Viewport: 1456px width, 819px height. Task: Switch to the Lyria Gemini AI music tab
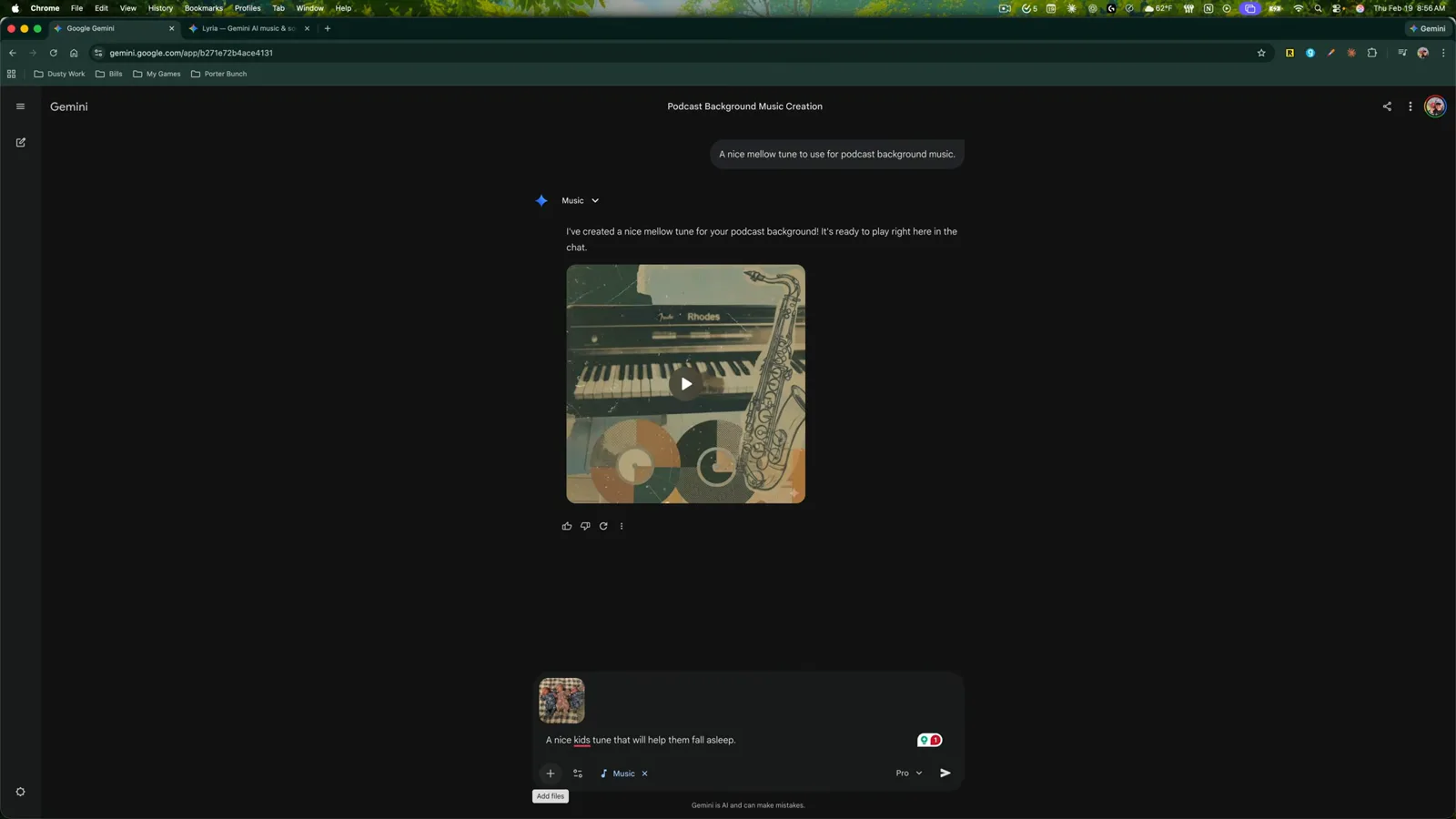(x=248, y=28)
